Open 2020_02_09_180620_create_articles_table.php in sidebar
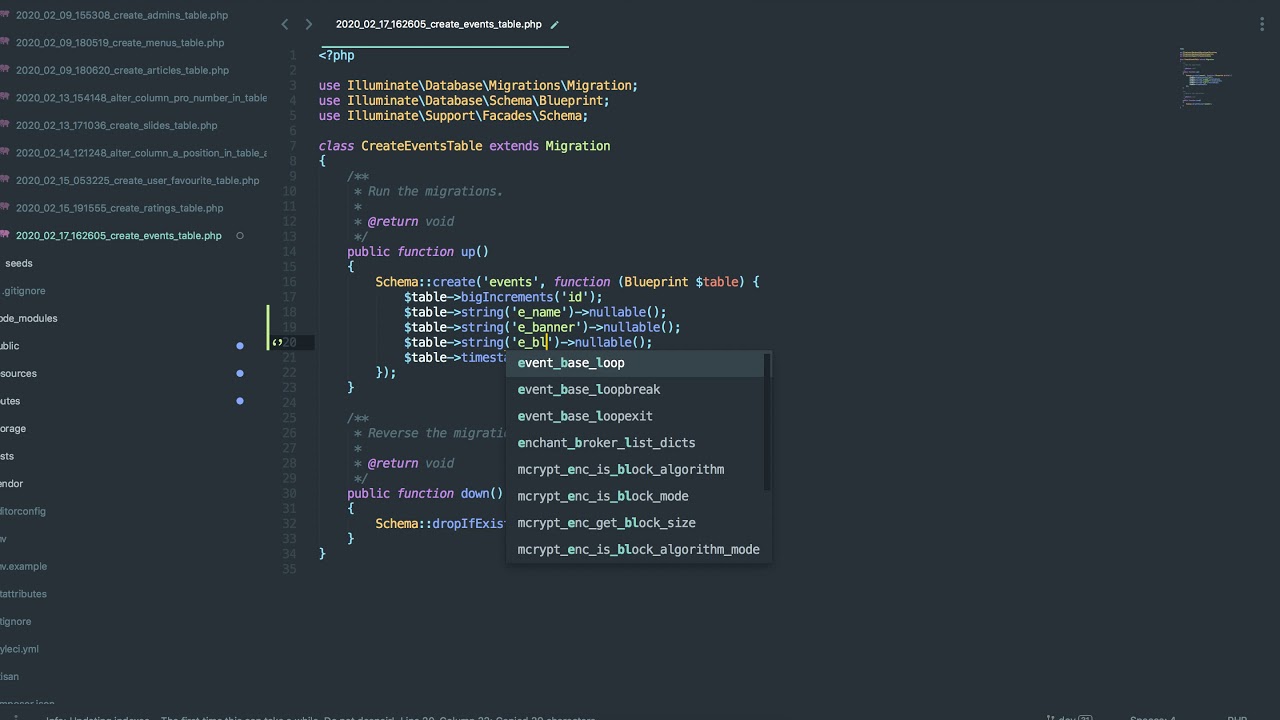 [122, 70]
